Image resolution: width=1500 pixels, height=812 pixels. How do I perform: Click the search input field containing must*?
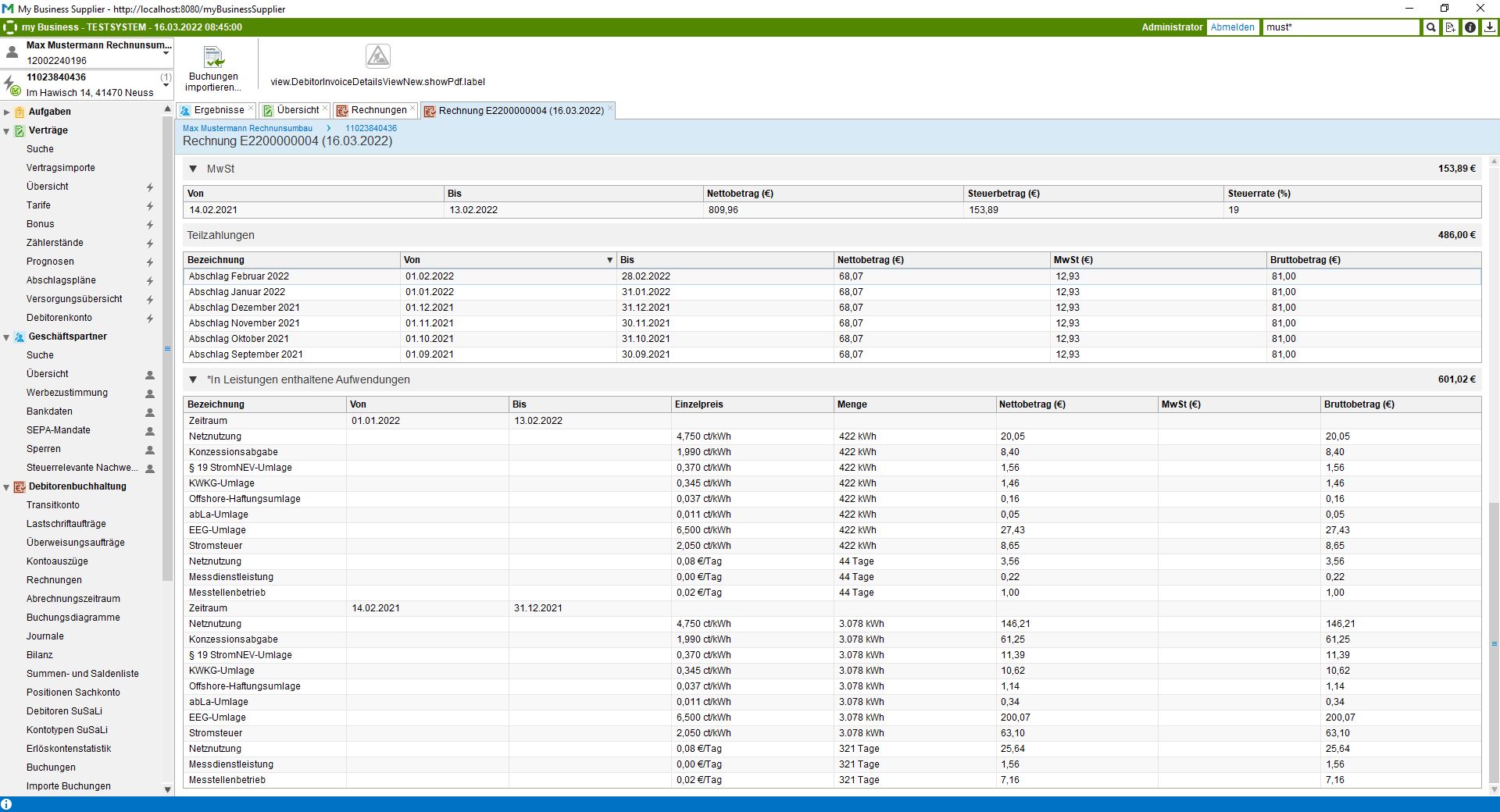click(1339, 27)
